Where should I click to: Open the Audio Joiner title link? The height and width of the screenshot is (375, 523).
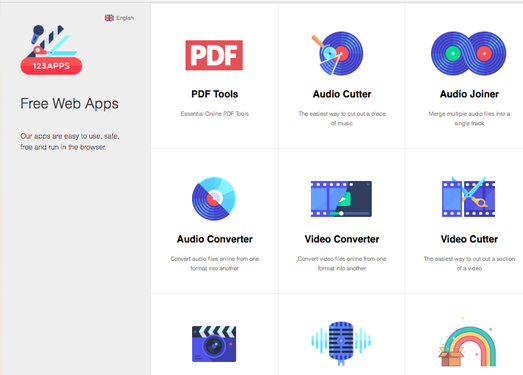(469, 94)
